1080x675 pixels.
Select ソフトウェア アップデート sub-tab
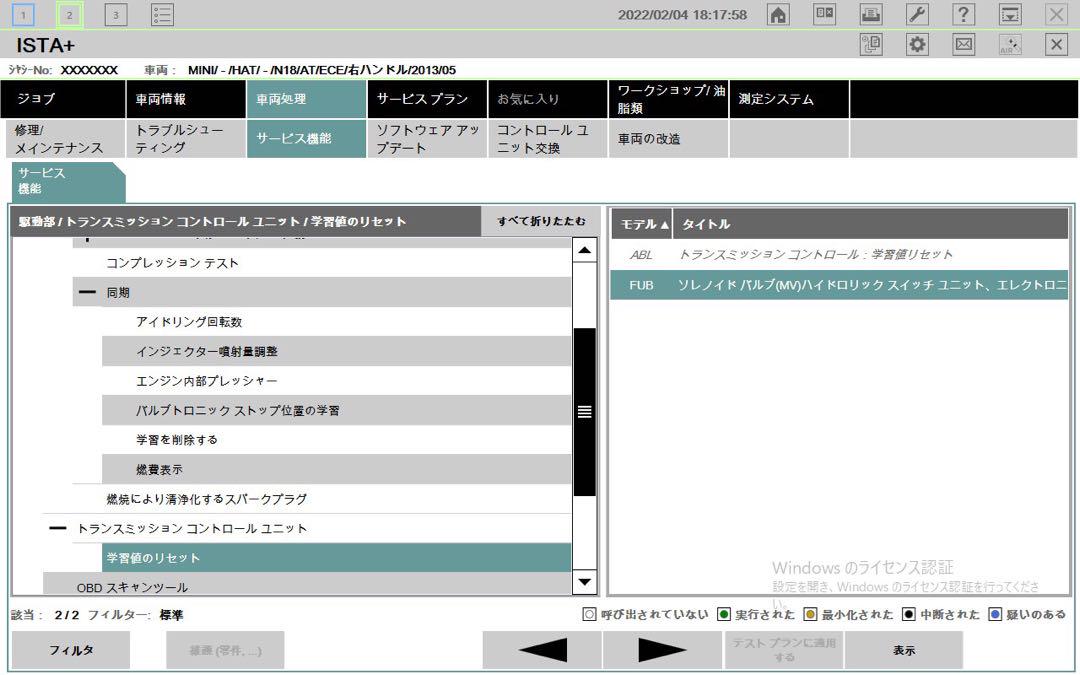tap(427, 138)
